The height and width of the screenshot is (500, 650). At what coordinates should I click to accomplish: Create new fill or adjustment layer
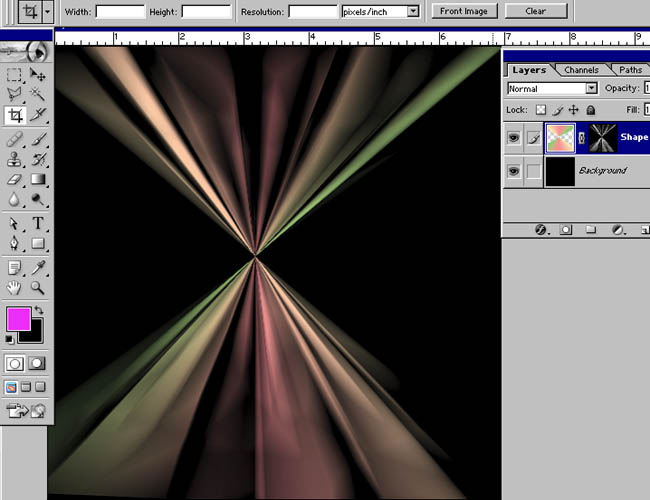click(618, 230)
